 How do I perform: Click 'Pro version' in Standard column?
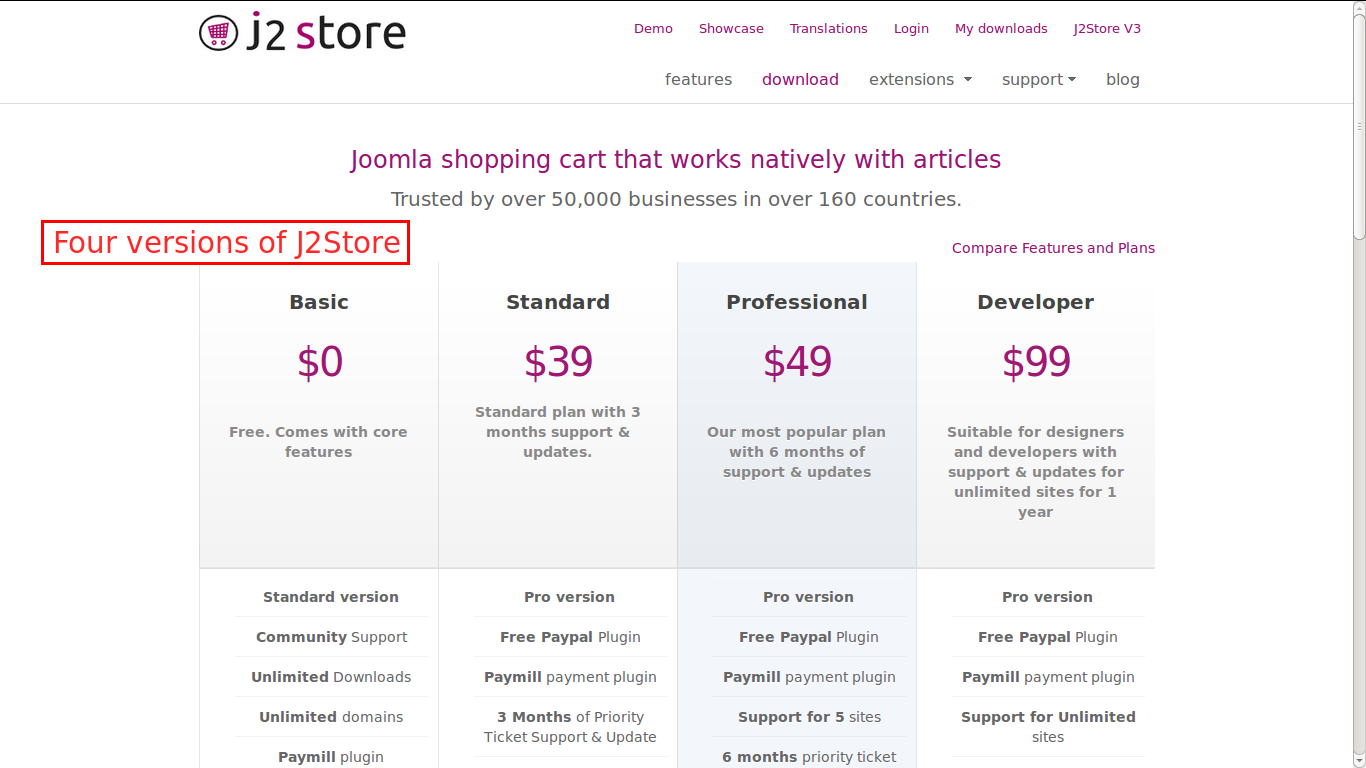coord(570,597)
